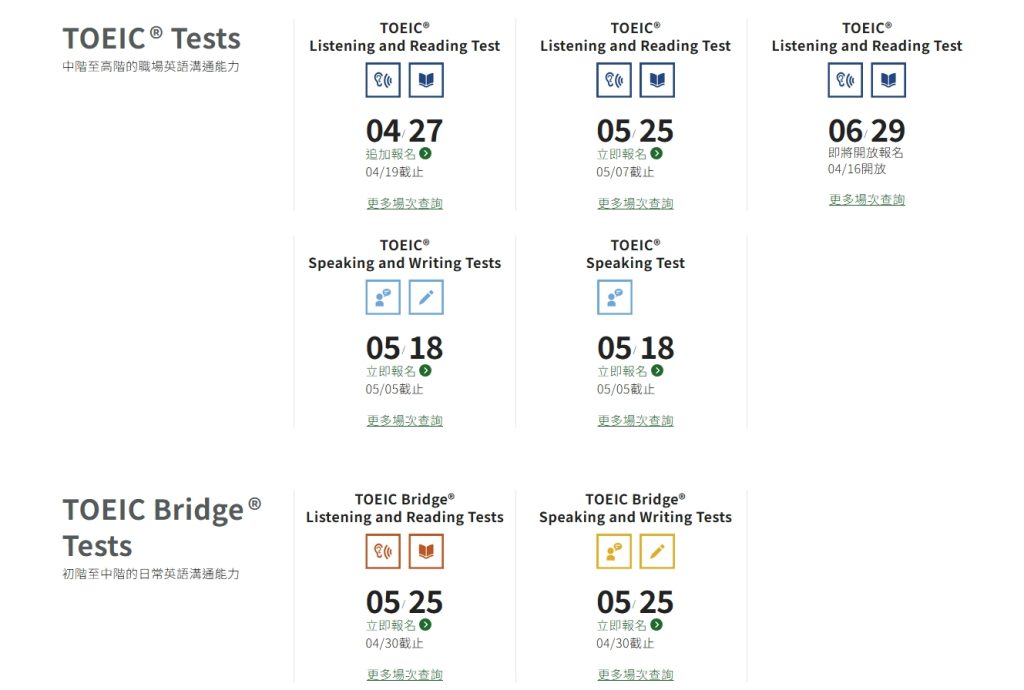Click the 06/29 test date text
The height and width of the screenshot is (690, 1024).
coord(866,131)
